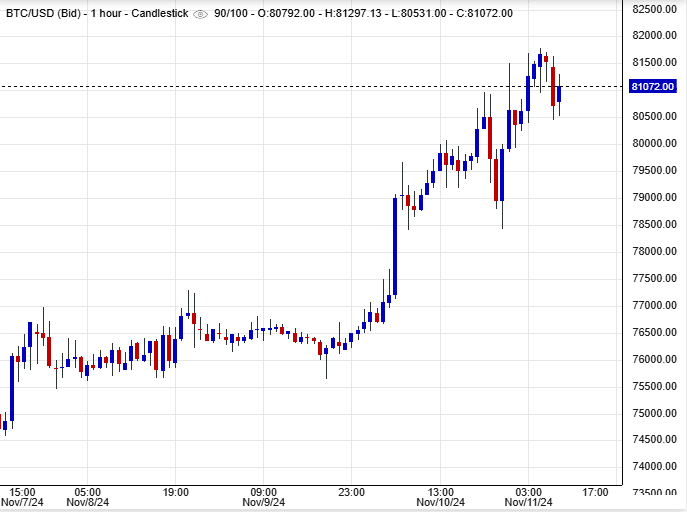Image resolution: width=687 pixels, height=512 pixels.
Task: Click the BTC/USD (Bid) symbol label
Action: pos(45,13)
